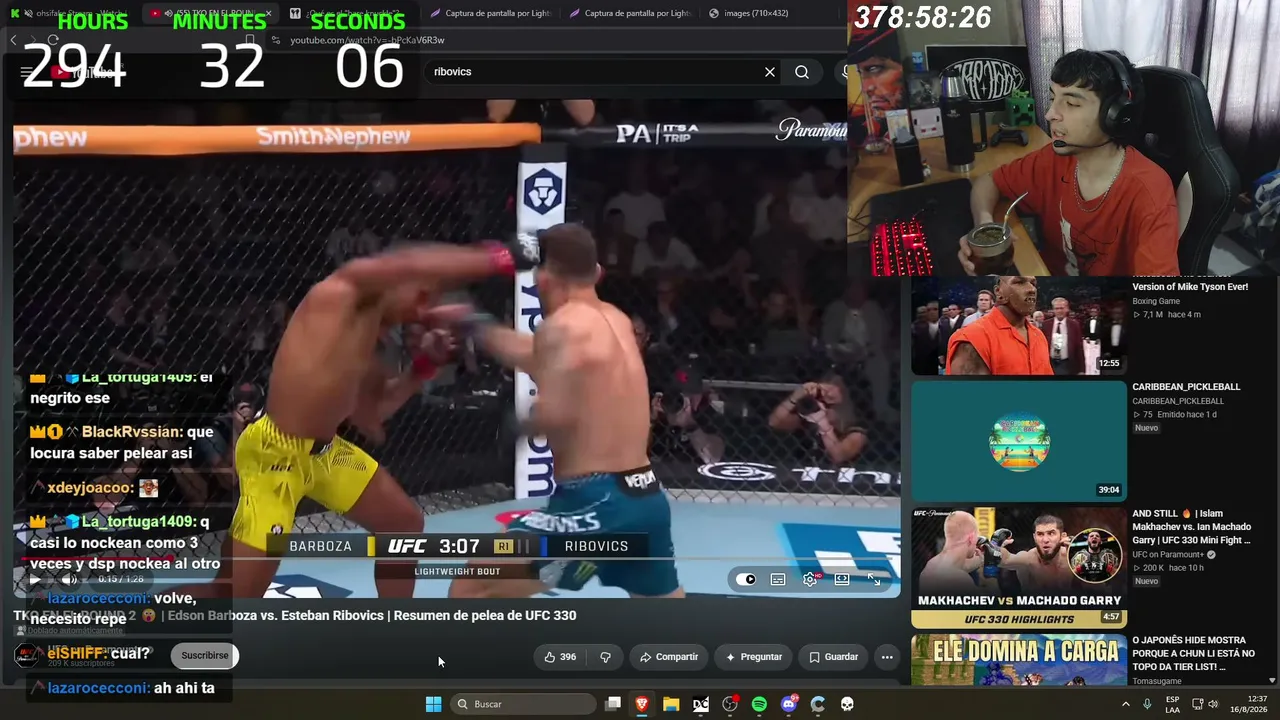Open Brave browser from the taskbar
The image size is (1280, 720).
click(642, 704)
